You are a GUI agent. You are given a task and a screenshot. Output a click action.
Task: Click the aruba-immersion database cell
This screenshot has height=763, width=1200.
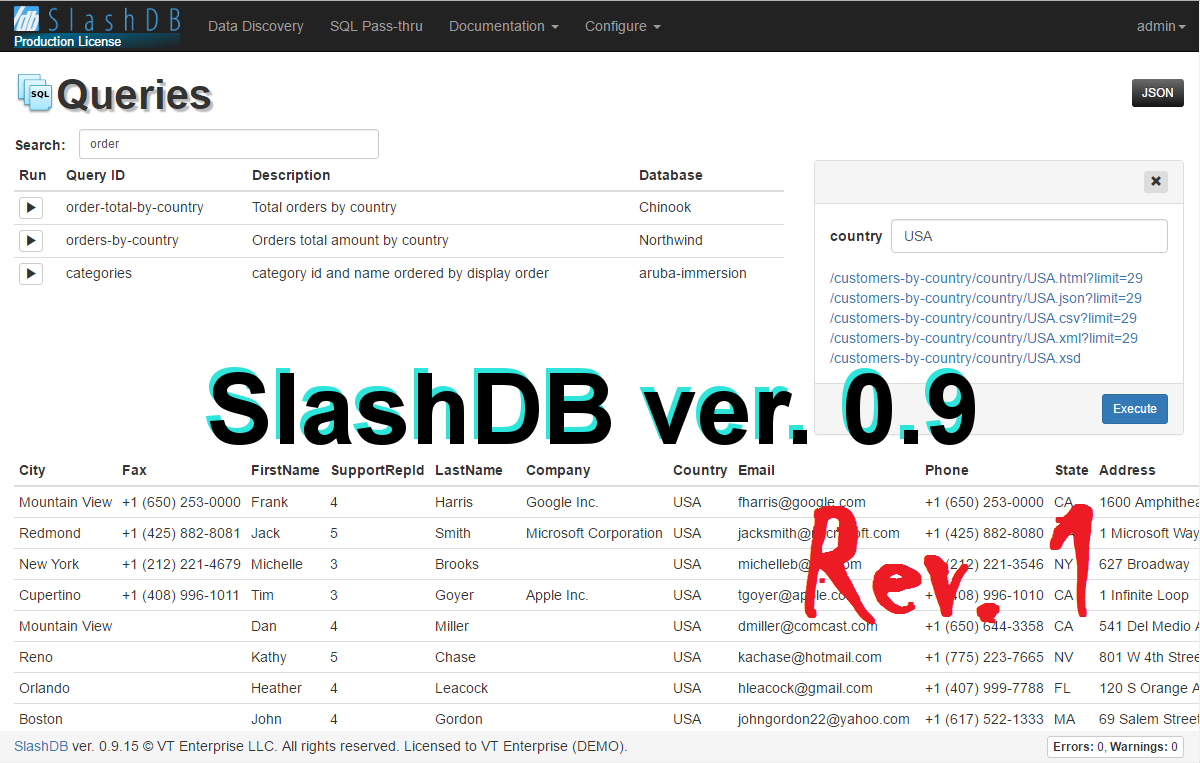pyautogui.click(x=693, y=273)
